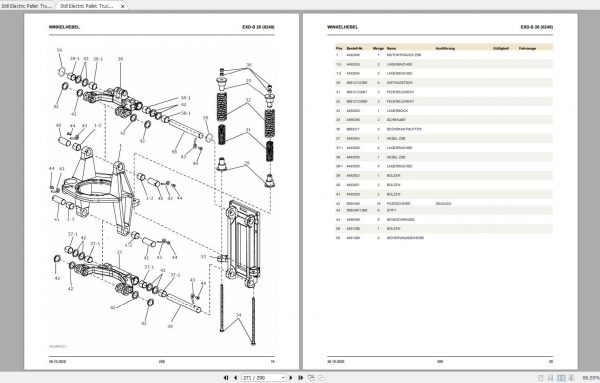Viewport: 600px width, 383px height.
Task: Click the EXD-S 20 model label on the left page
Action: pyautogui.click(x=258, y=27)
